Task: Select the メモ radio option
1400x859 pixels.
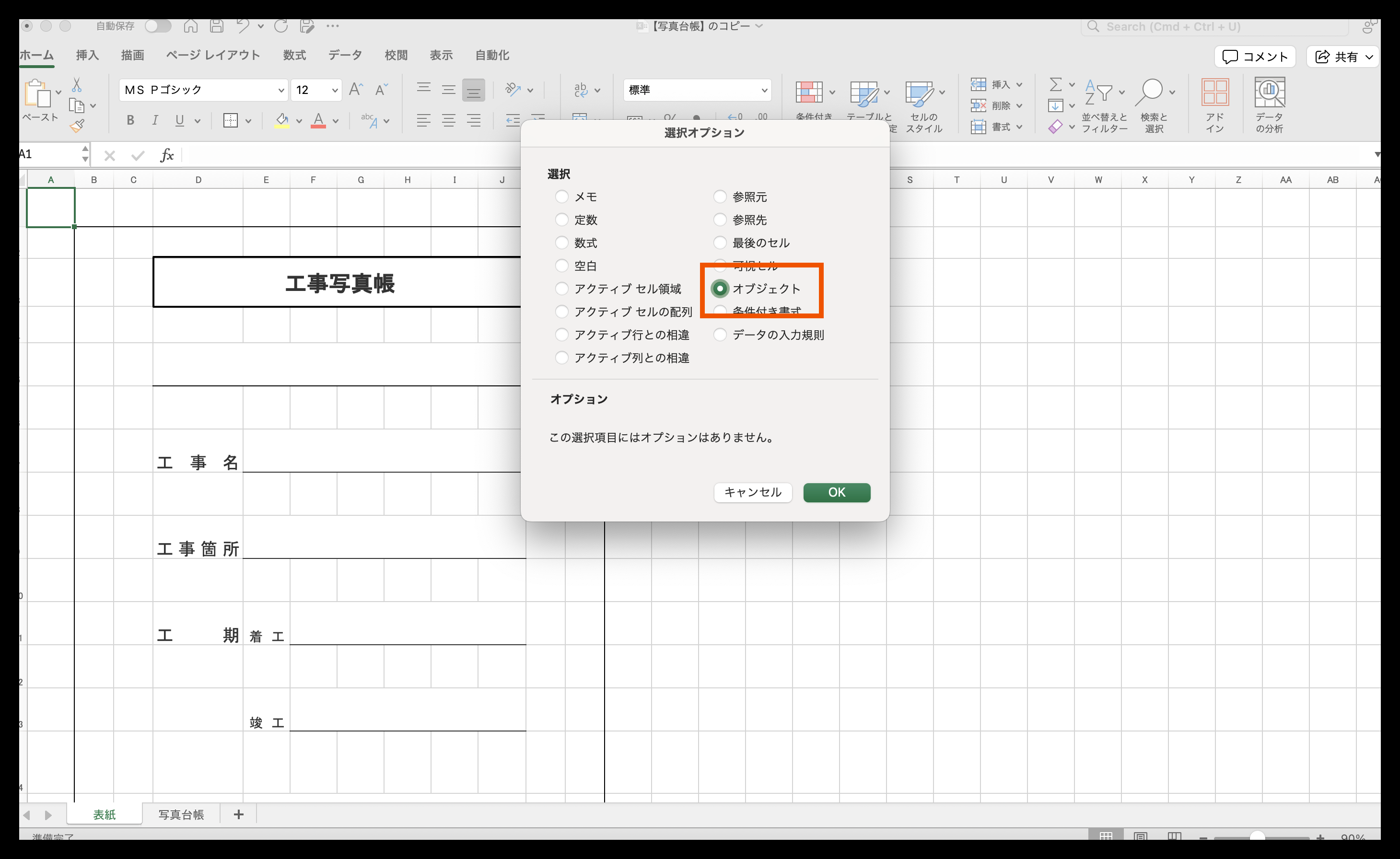Action: (561, 197)
